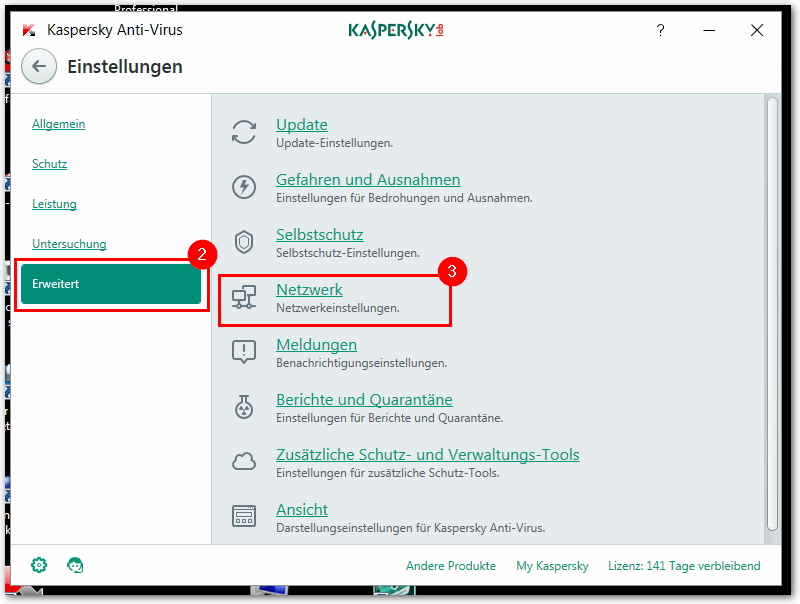The height and width of the screenshot is (604, 800).
Task: Click the question mark help icon
Action: pyautogui.click(x=660, y=31)
